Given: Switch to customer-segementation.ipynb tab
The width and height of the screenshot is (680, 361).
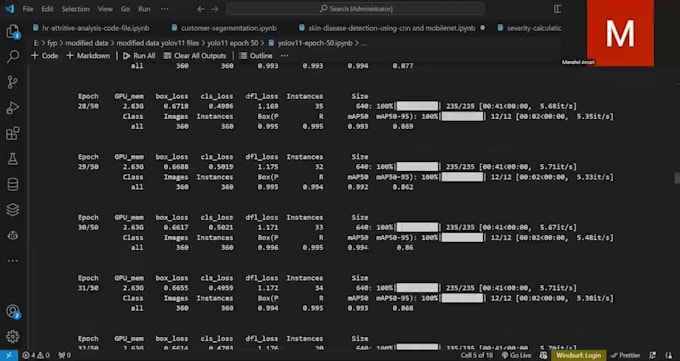Looking at the screenshot, I should (224, 28).
